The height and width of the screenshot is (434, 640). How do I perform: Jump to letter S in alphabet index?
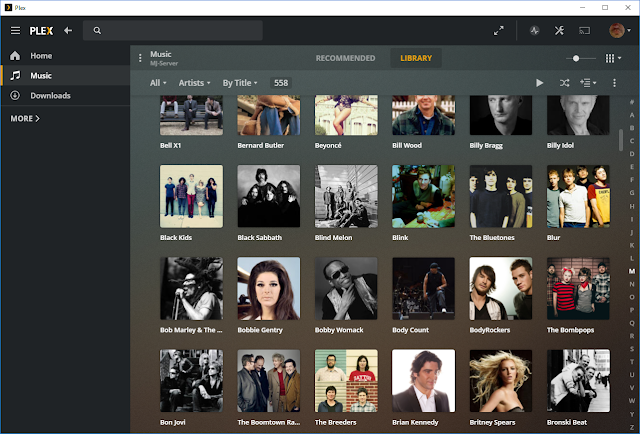632,349
